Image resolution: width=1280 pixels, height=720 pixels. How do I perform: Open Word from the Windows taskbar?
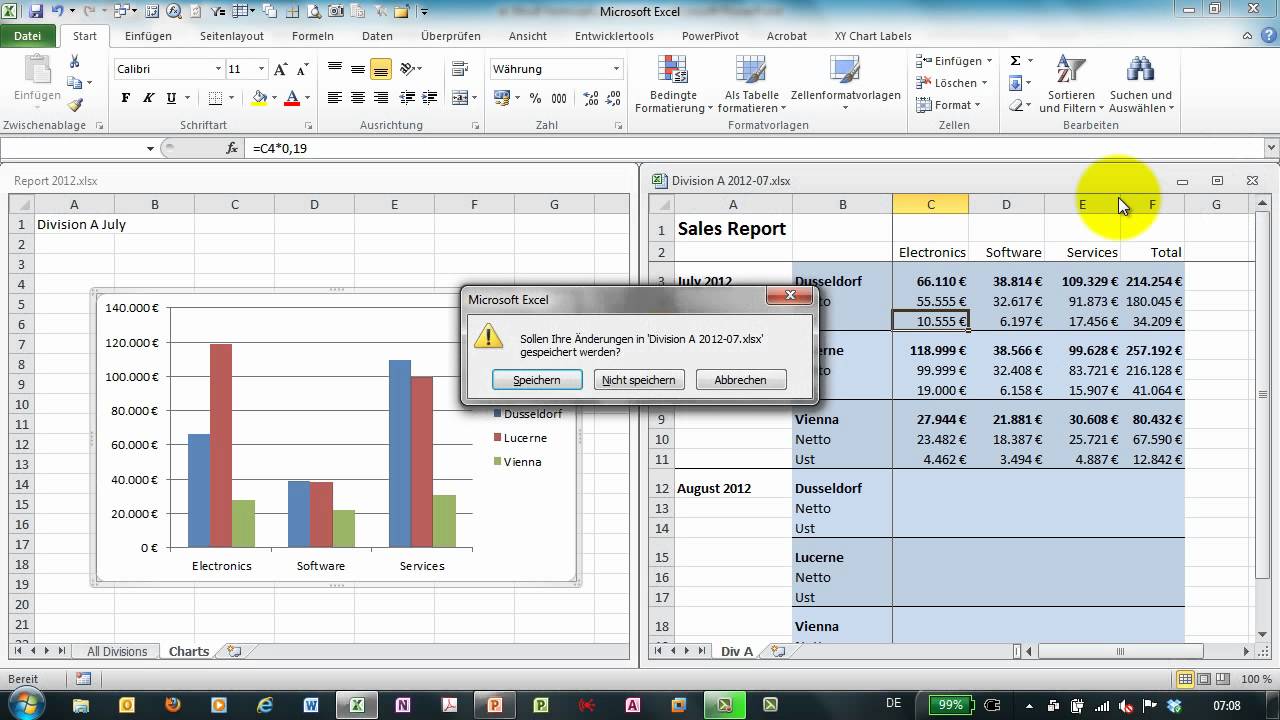coord(309,704)
